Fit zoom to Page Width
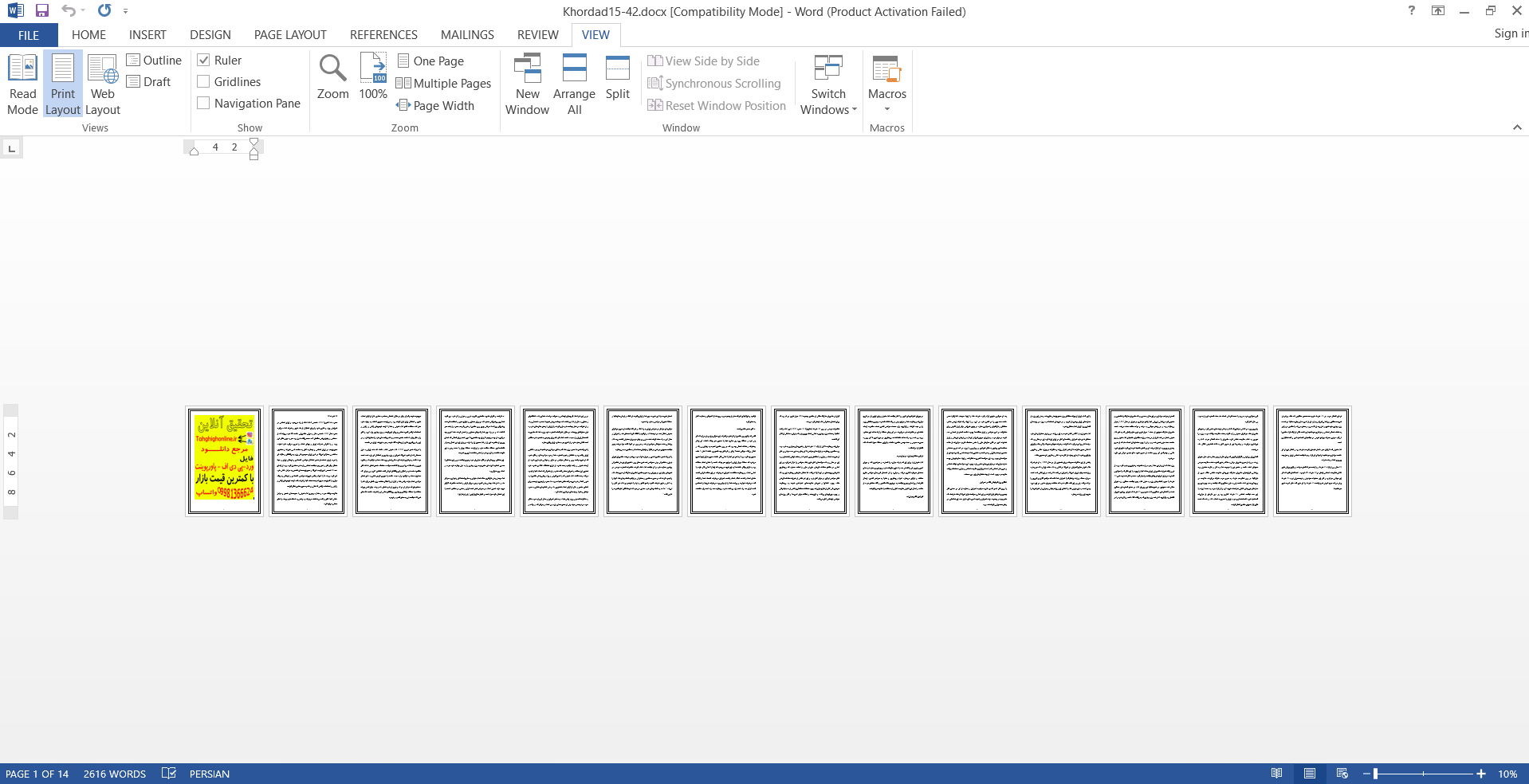1529x784 pixels. point(435,106)
